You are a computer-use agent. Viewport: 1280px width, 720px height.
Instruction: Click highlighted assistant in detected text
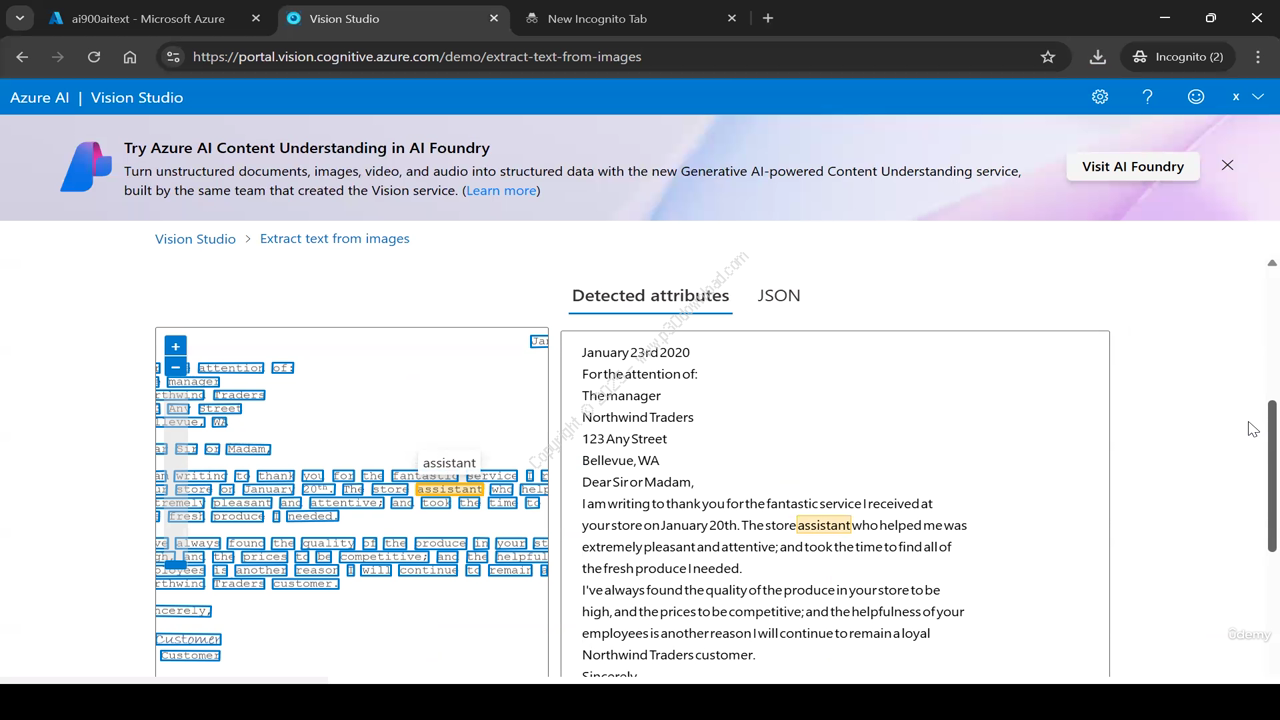[824, 525]
